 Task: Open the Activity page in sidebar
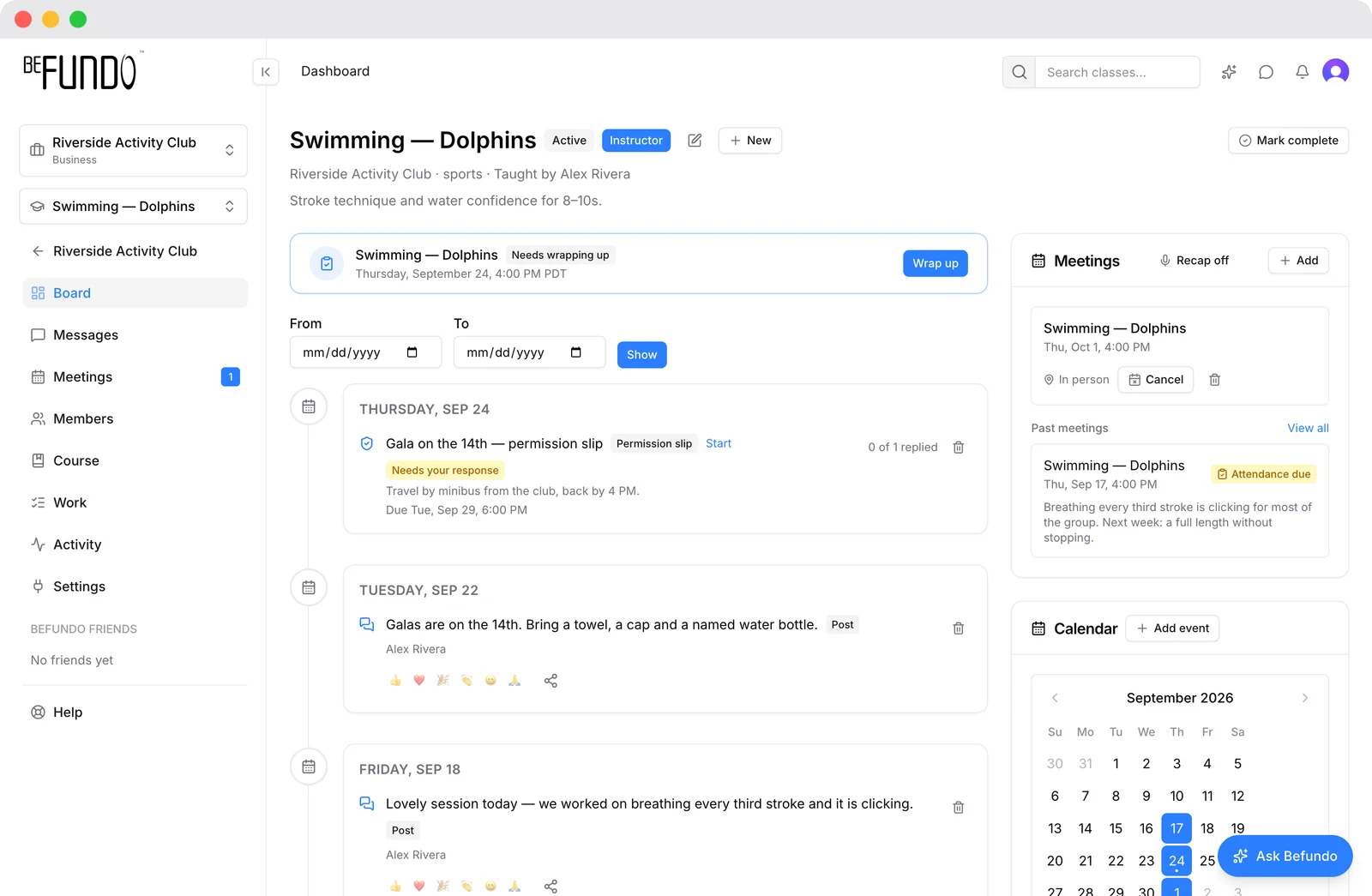[135, 545]
